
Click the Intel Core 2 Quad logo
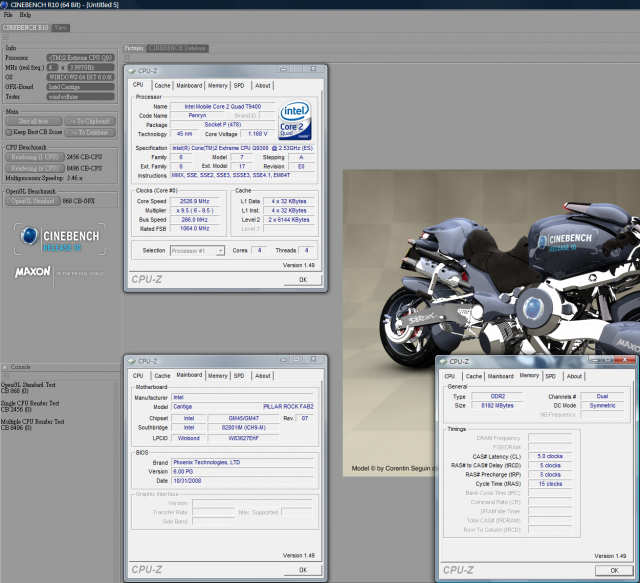(x=295, y=120)
